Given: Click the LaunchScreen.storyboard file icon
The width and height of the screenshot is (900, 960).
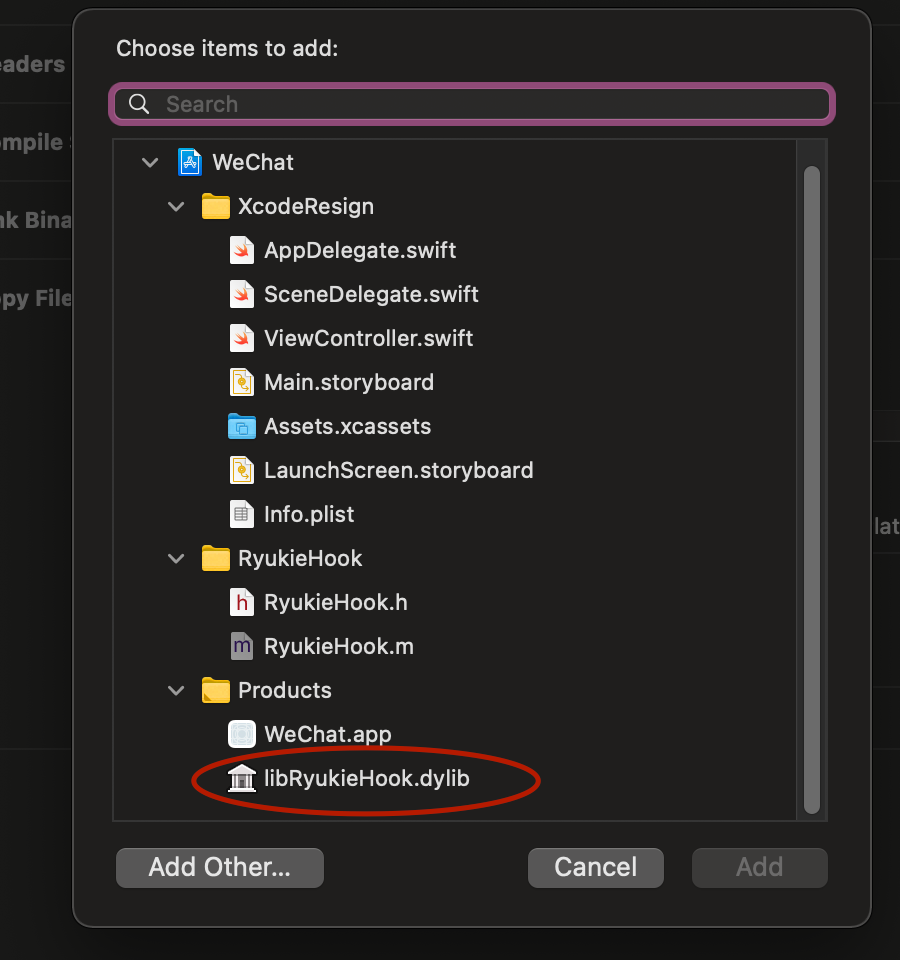Looking at the screenshot, I should 242,471.
